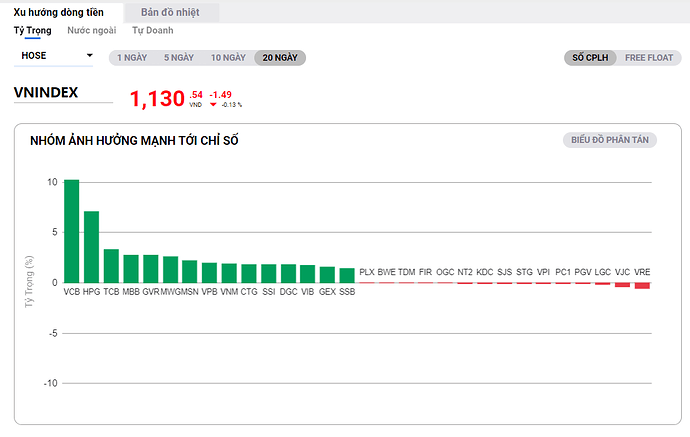Click the VNM green bar
Image resolution: width=690 pixels, height=437 pixels.
pos(229,273)
